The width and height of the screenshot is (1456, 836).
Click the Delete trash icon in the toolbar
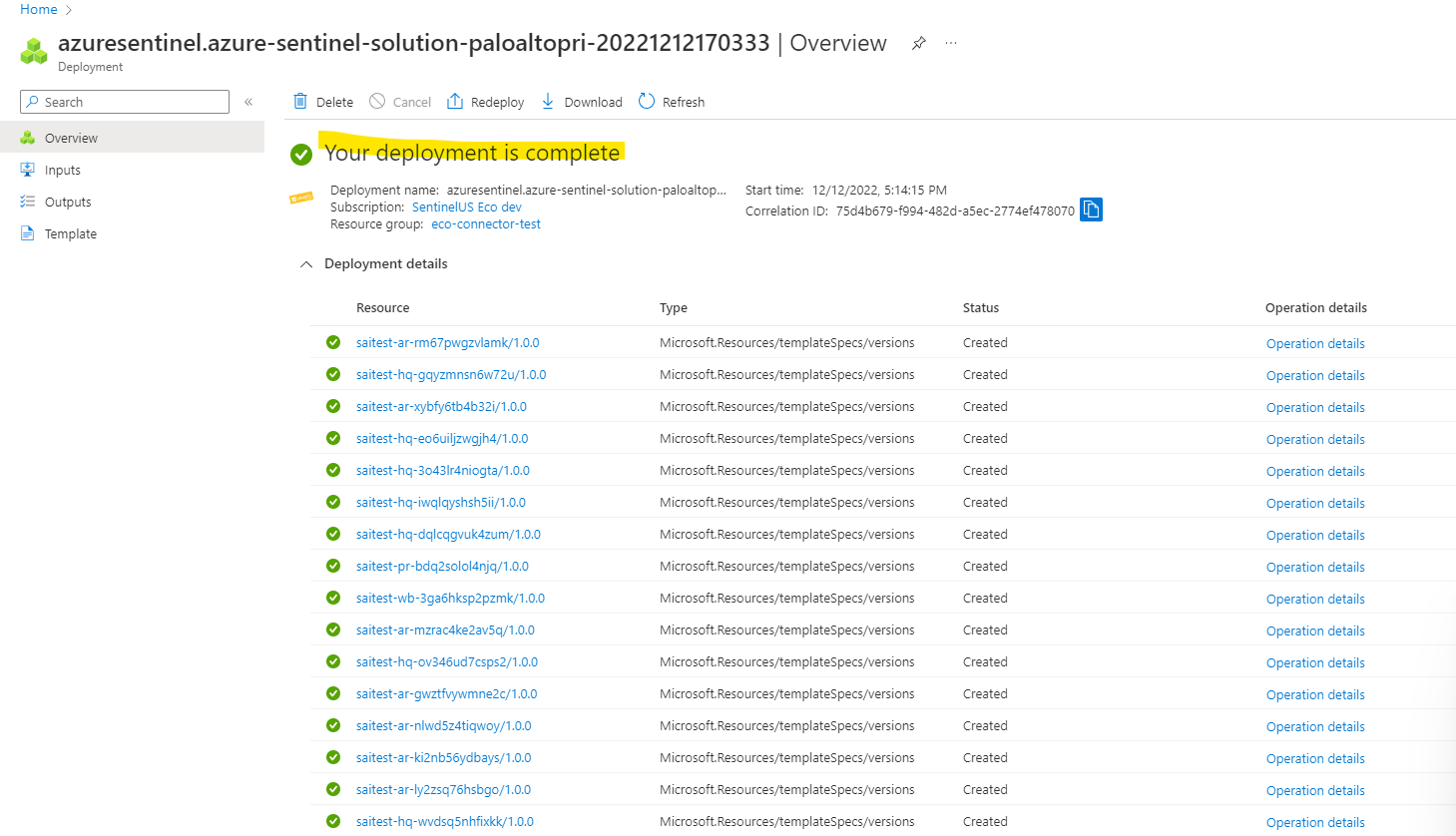[x=300, y=101]
